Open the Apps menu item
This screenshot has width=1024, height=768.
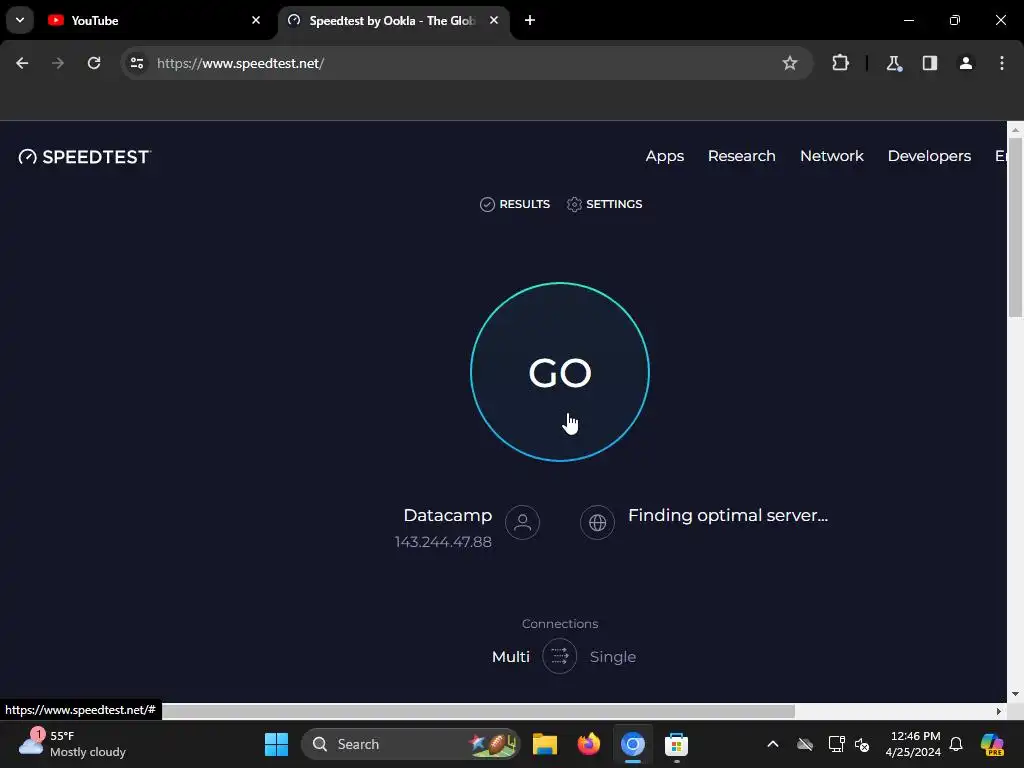coord(664,156)
